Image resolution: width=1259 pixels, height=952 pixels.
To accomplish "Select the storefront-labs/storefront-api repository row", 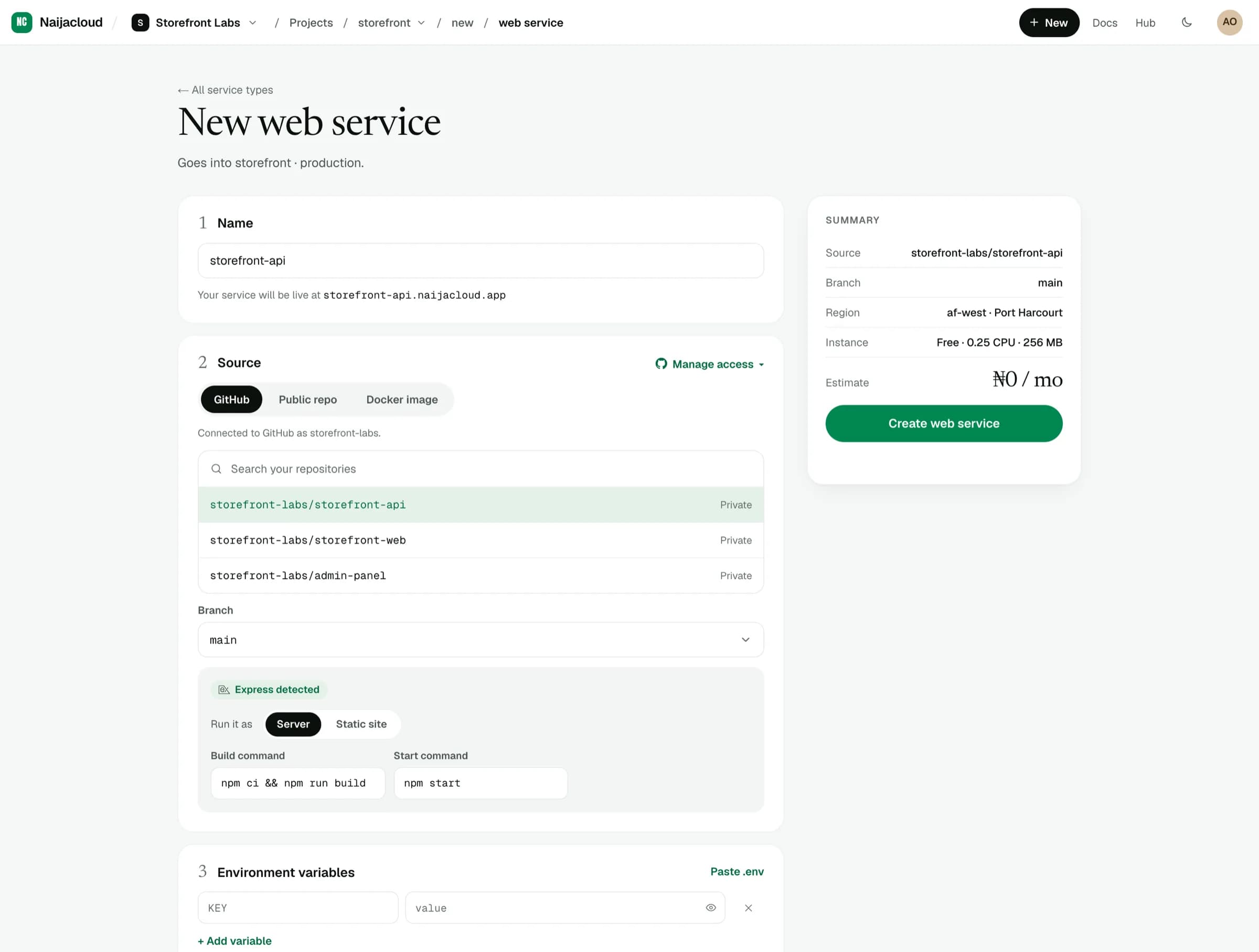I will click(x=481, y=505).
